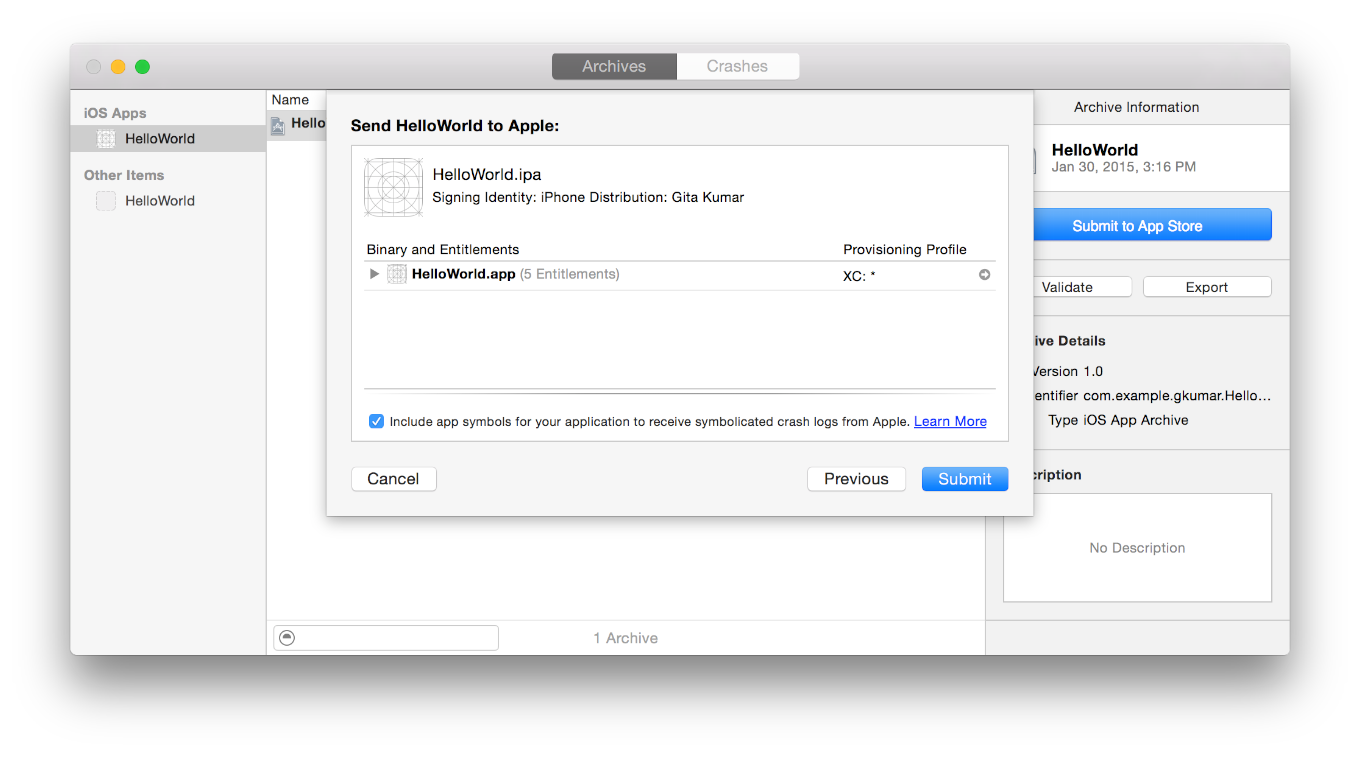Open the provisioning profile arrow for XC: *
This screenshot has height=757, width=1360.
984,275
